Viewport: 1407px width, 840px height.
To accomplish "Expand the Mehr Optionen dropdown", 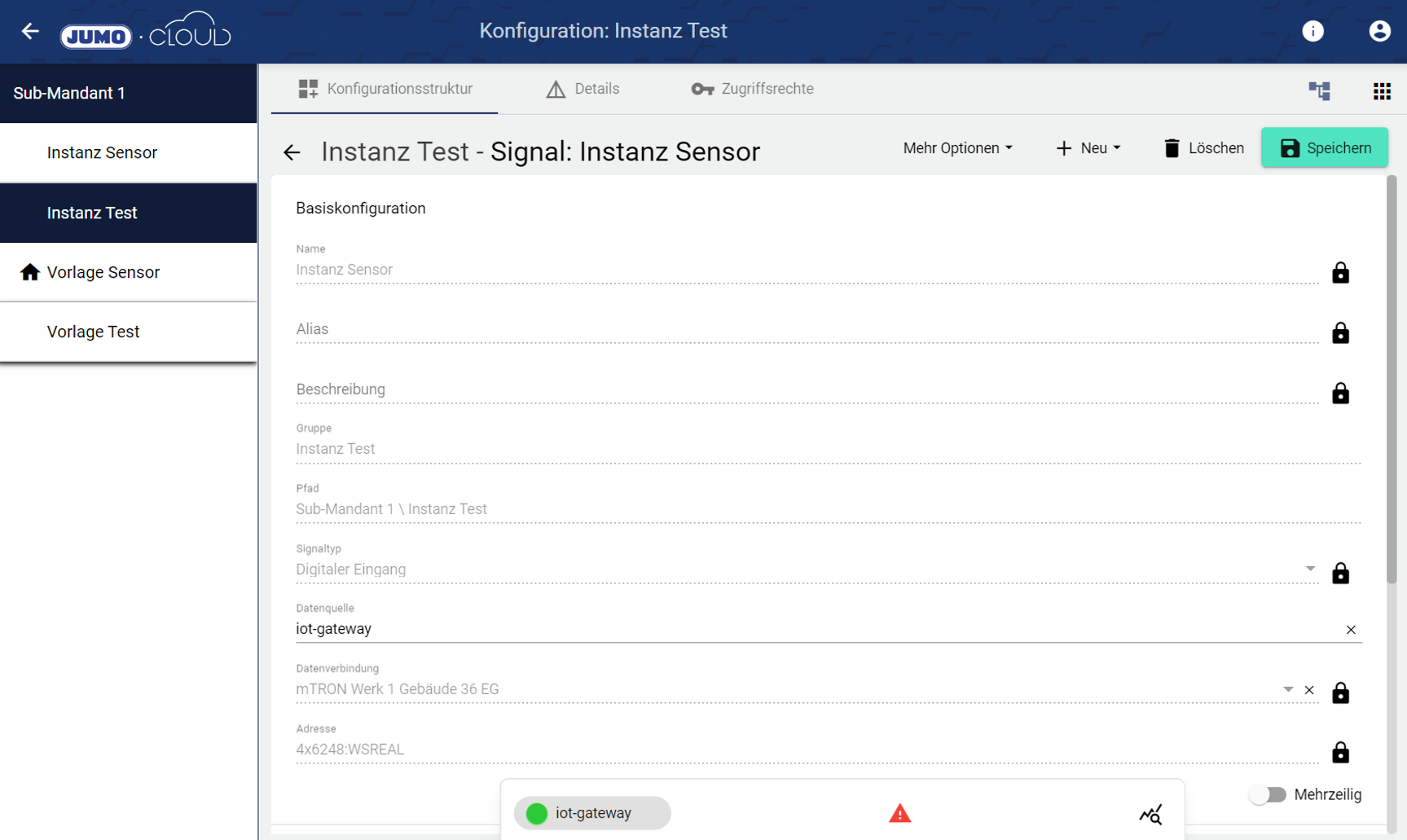I will click(x=957, y=148).
